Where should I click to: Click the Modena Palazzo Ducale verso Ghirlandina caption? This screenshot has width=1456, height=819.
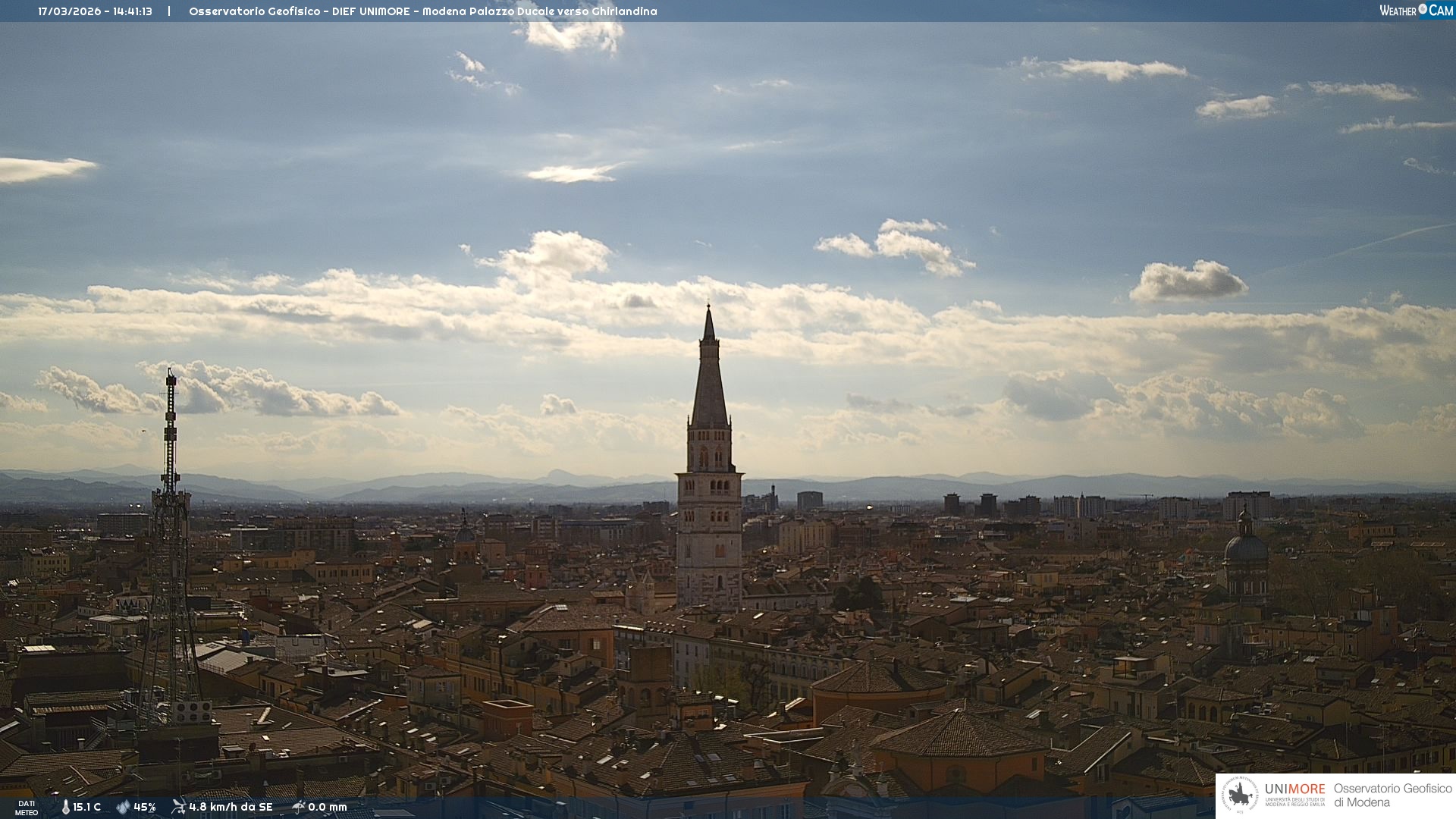tap(539, 11)
